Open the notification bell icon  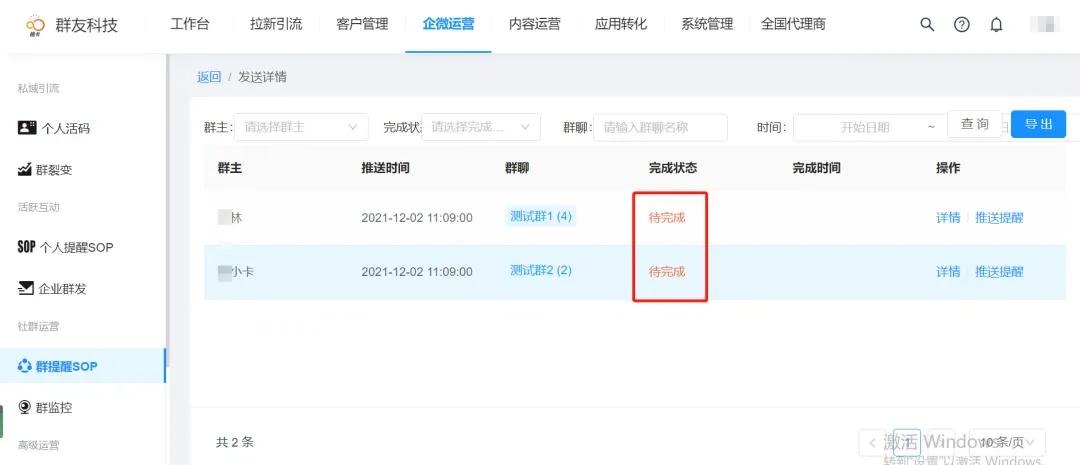[996, 25]
